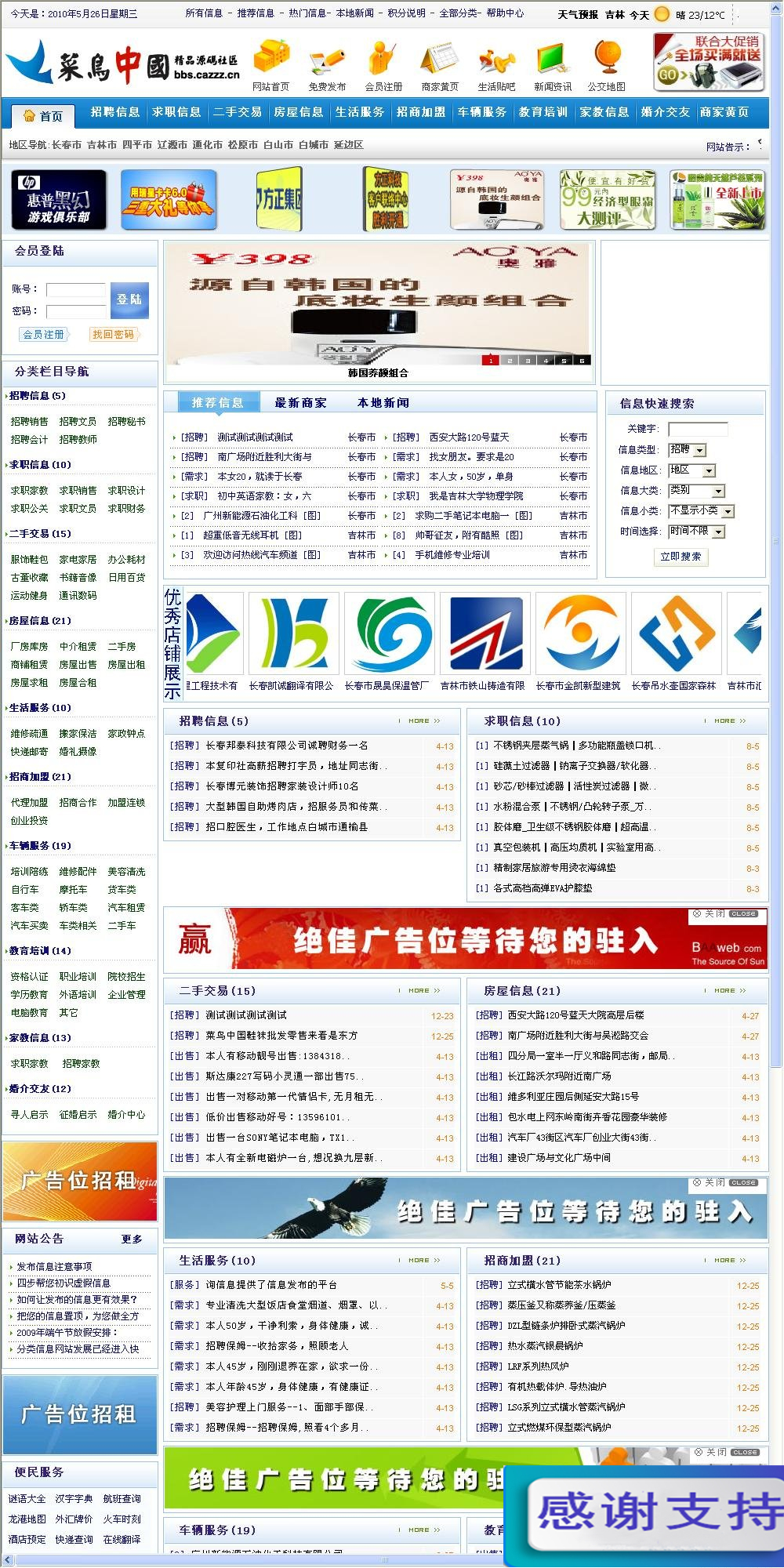Screen dimensions: 784x1568
Task: Select slide 1 in banner carousel
Action: (x=491, y=360)
